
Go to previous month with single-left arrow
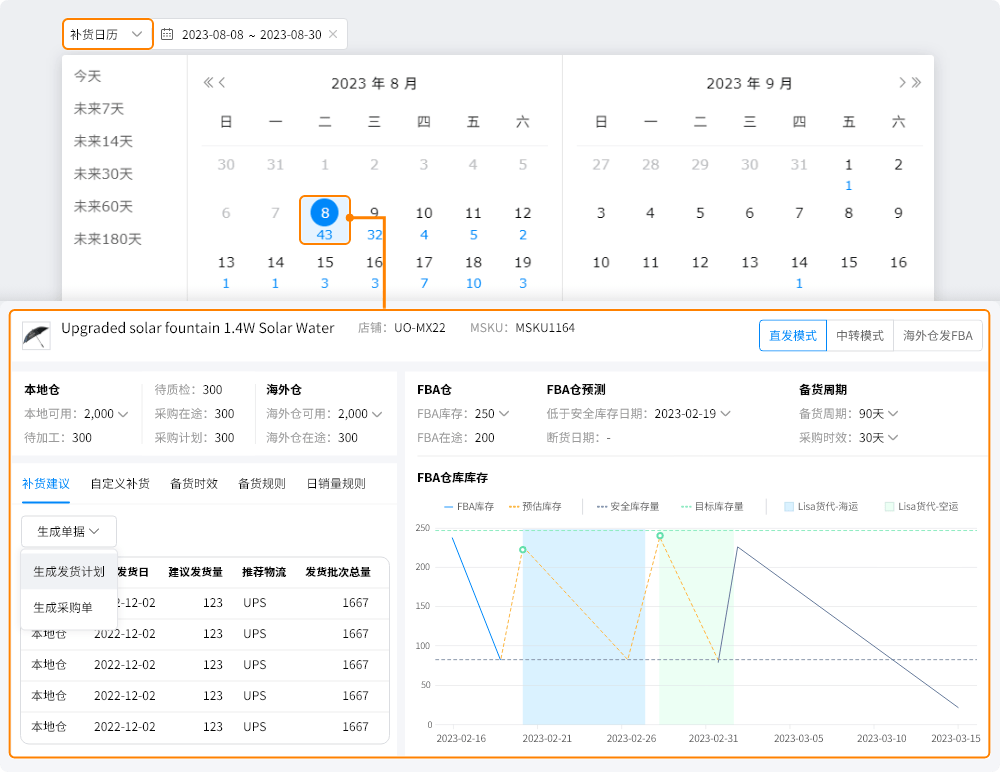(222, 82)
